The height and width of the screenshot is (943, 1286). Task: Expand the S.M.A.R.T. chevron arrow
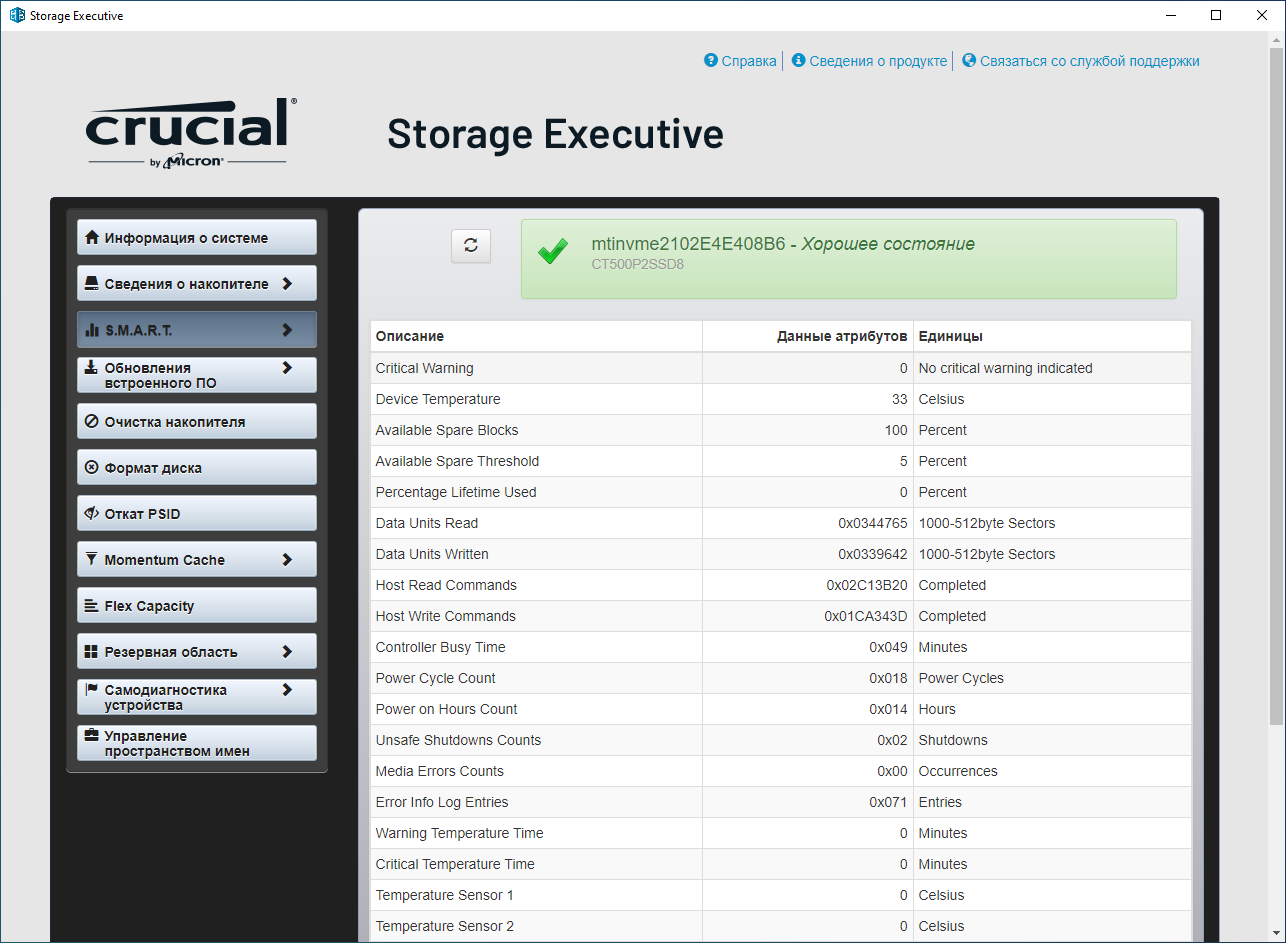tap(287, 330)
